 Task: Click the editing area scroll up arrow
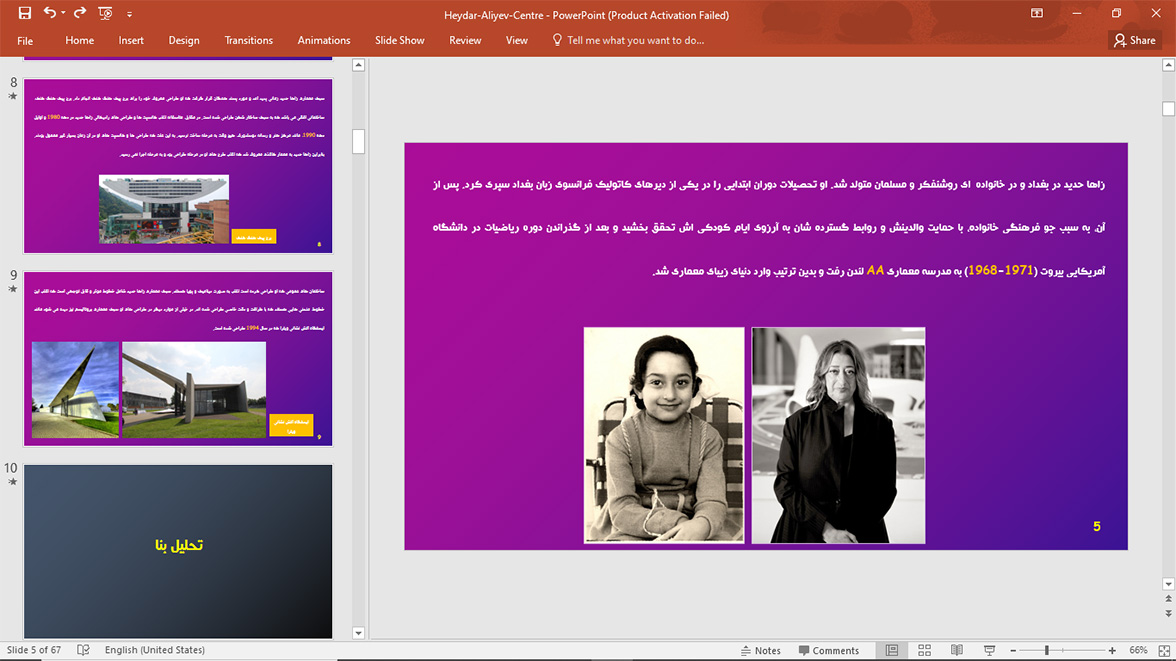click(x=1168, y=65)
